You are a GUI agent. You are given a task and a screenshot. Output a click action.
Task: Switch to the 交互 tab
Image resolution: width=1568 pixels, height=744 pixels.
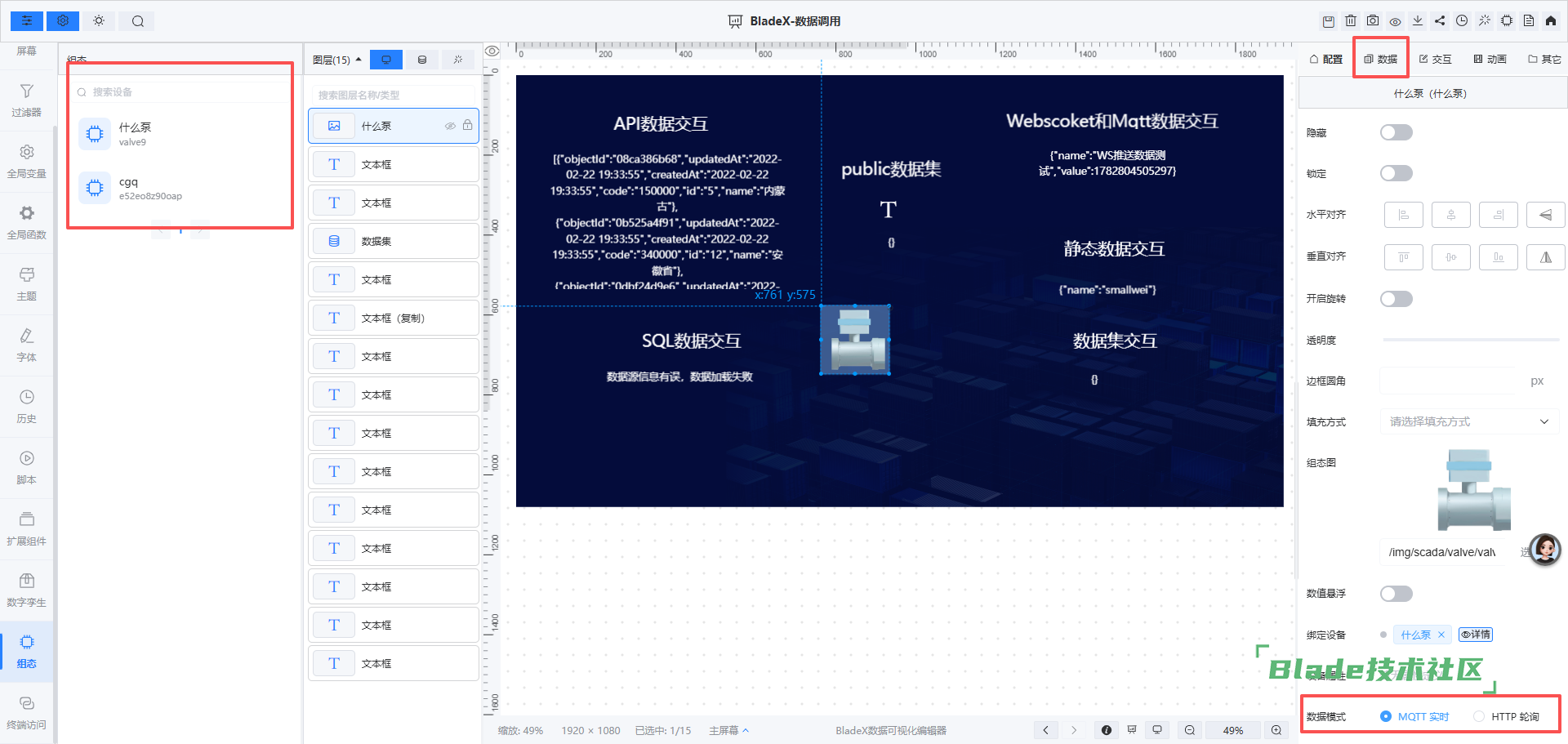(x=1435, y=59)
